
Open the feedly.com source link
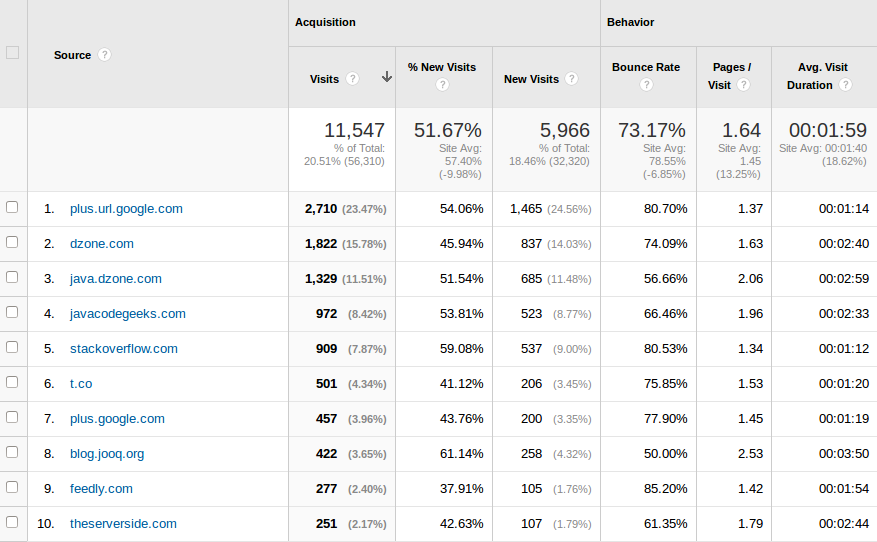(x=101, y=489)
